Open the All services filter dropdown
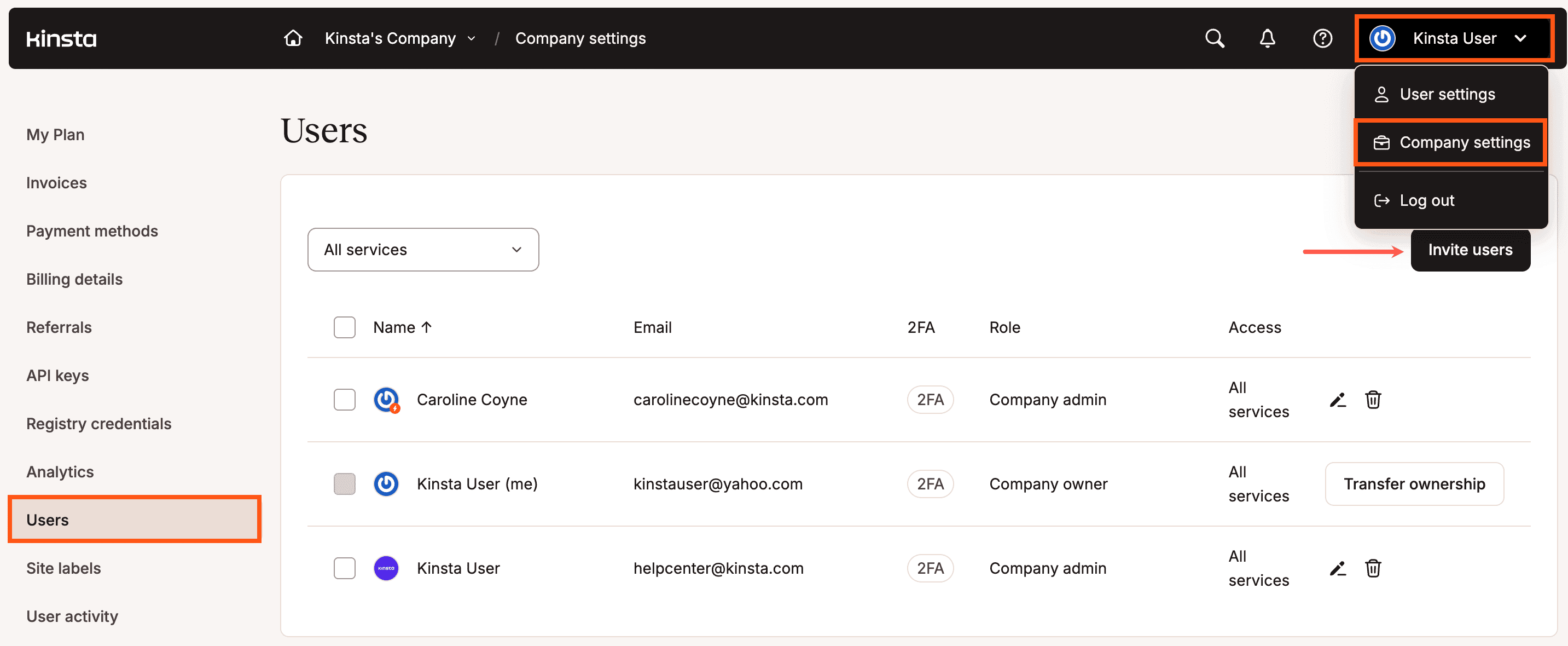Image resolution: width=1568 pixels, height=646 pixels. click(422, 249)
